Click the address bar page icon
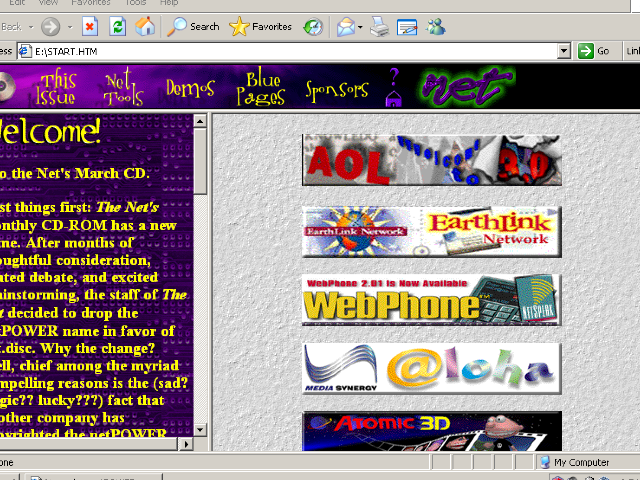640x480 pixels. 25,51
